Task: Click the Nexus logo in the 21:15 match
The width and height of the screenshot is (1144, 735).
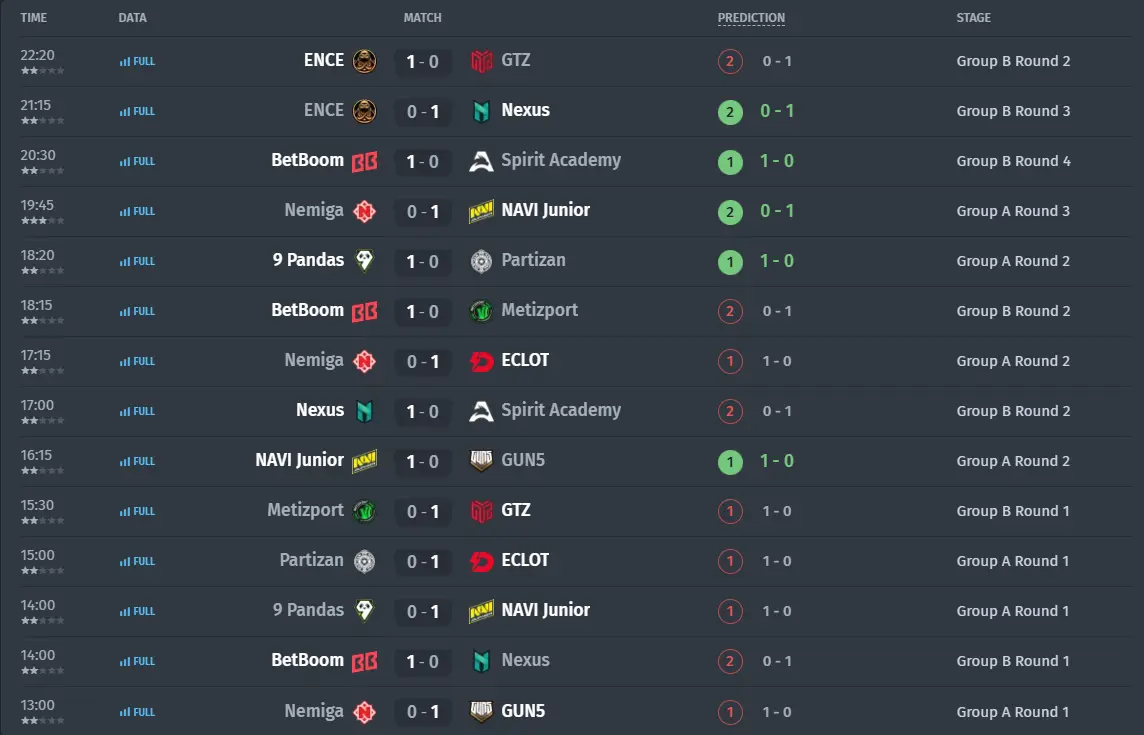Action: [481, 112]
